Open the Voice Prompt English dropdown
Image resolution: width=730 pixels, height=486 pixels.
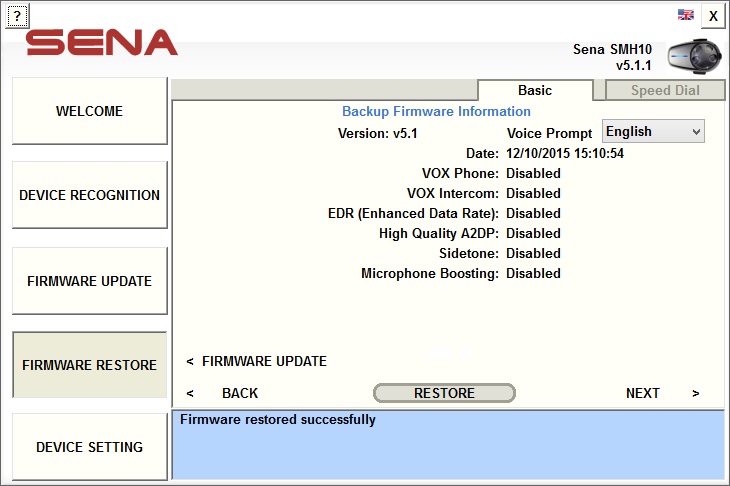(x=653, y=131)
